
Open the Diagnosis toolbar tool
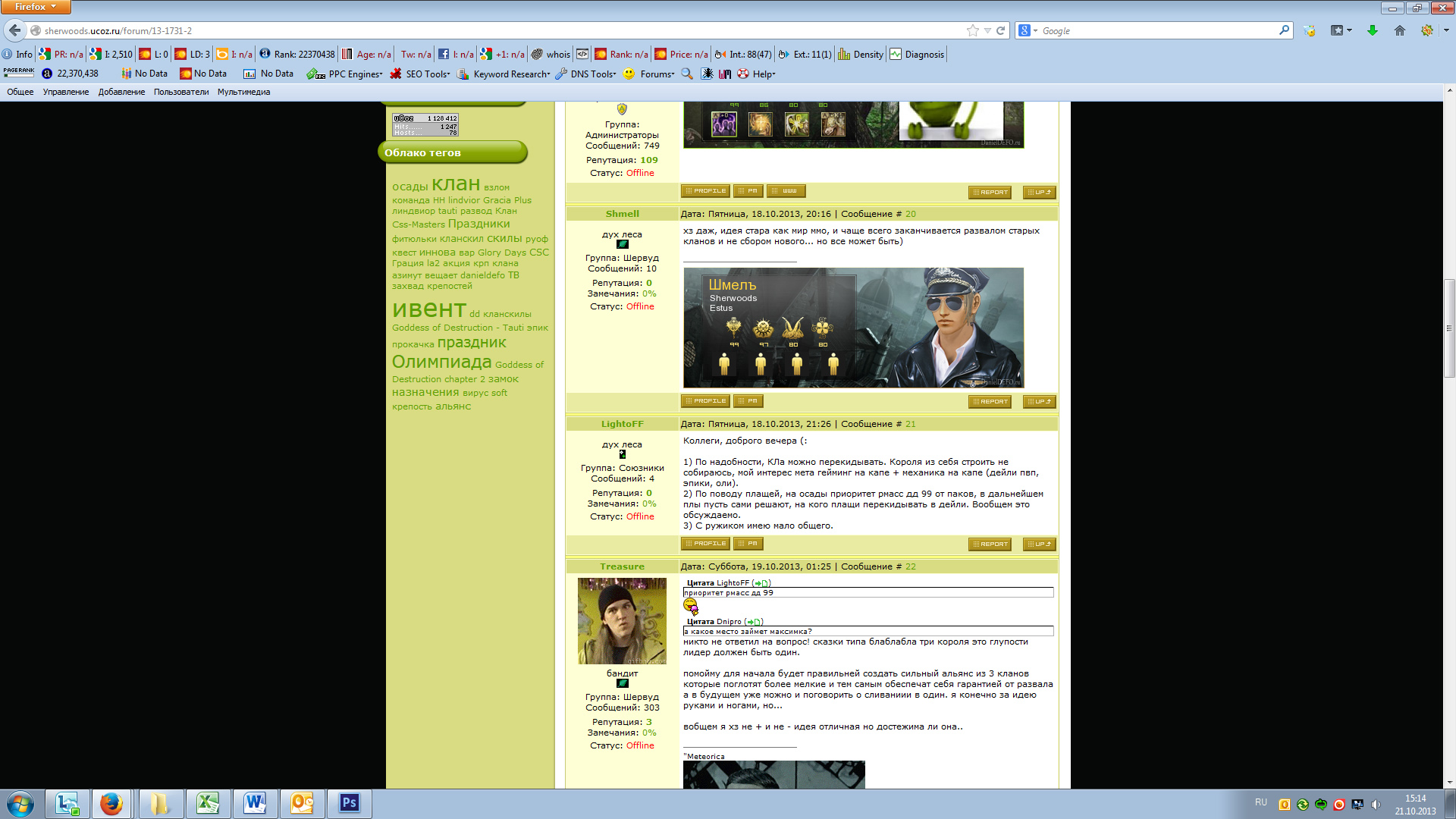917,54
